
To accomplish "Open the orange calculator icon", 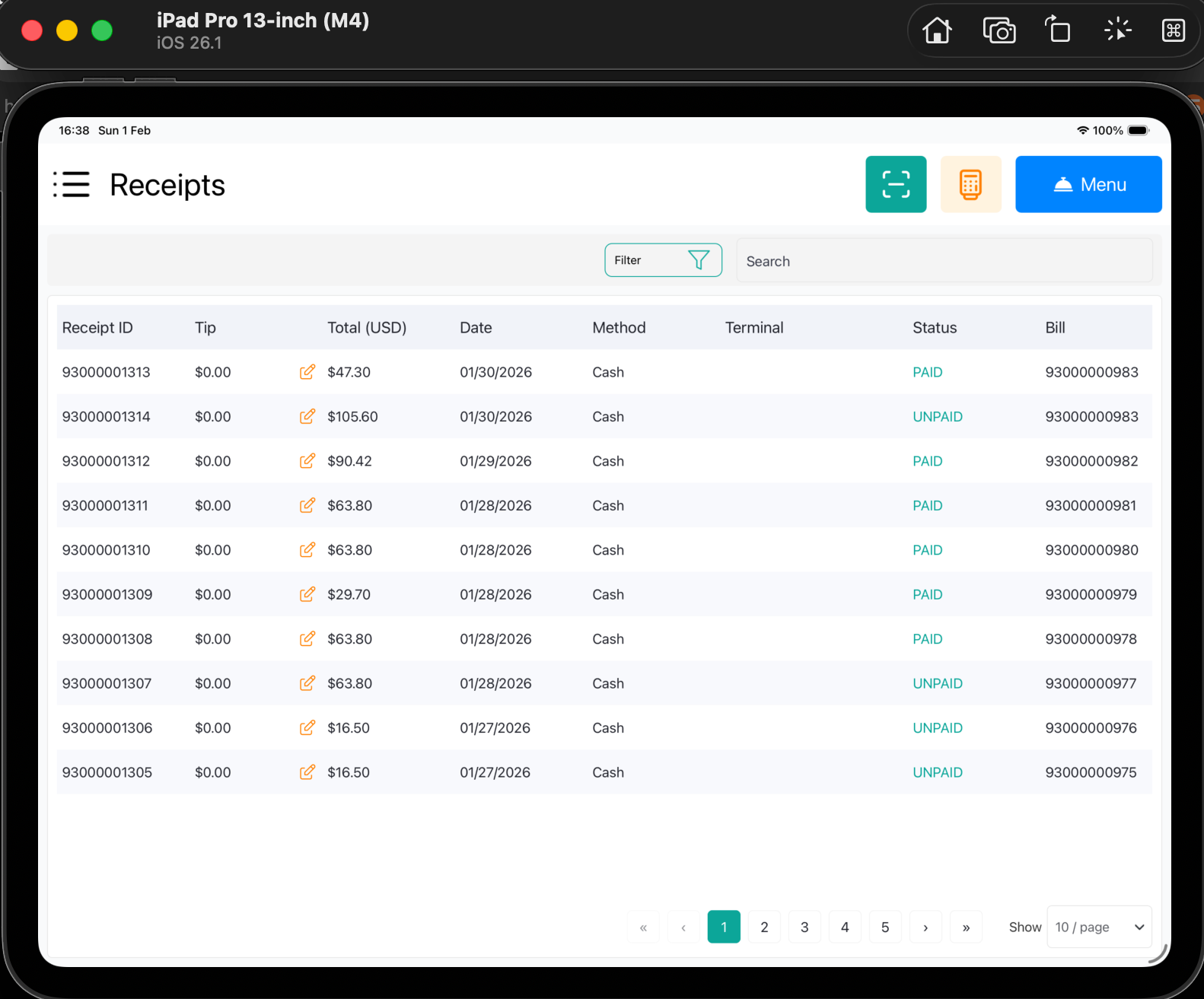I will [x=970, y=185].
